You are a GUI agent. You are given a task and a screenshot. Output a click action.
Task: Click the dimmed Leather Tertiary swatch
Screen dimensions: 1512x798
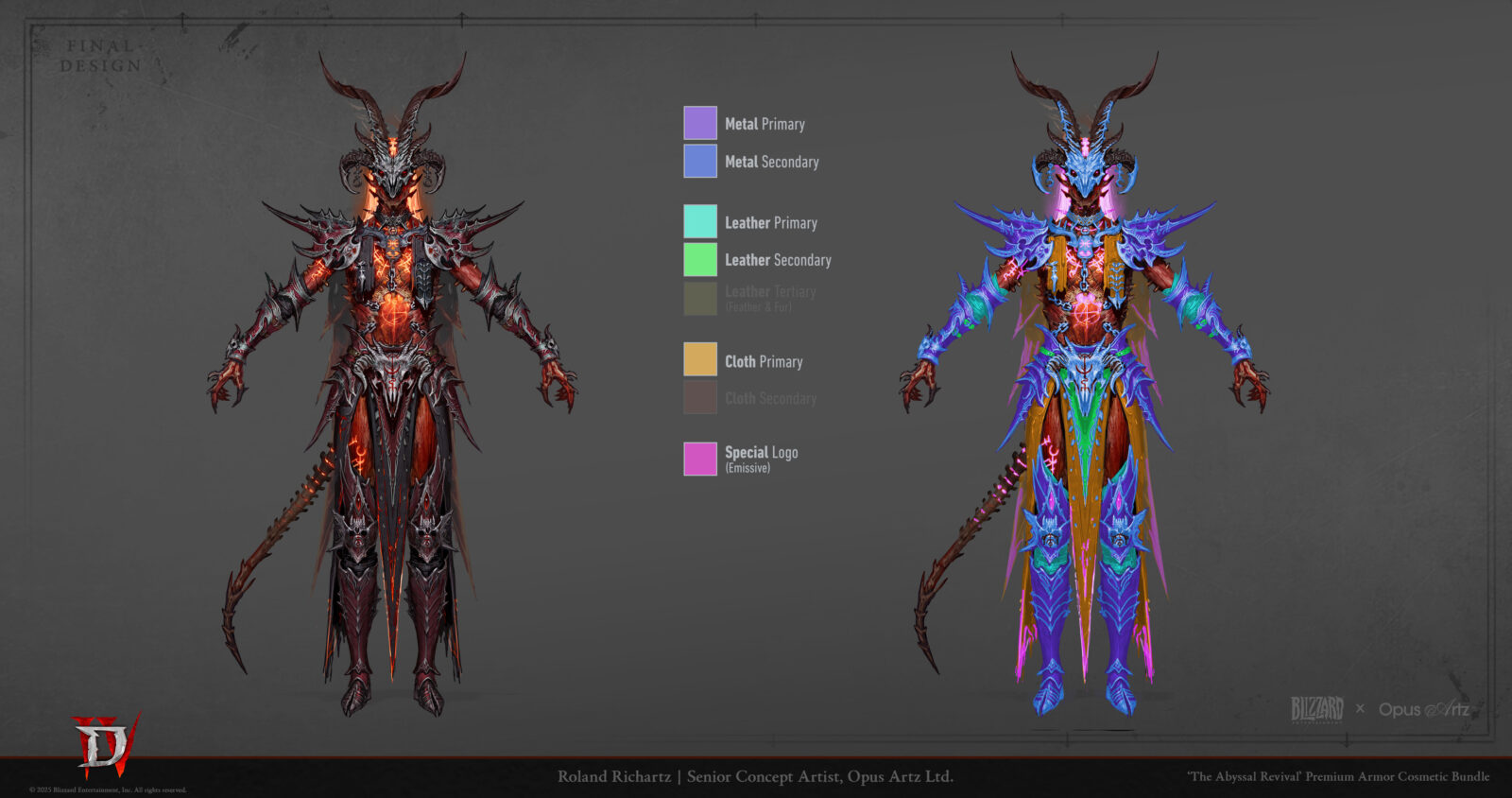pos(700,298)
